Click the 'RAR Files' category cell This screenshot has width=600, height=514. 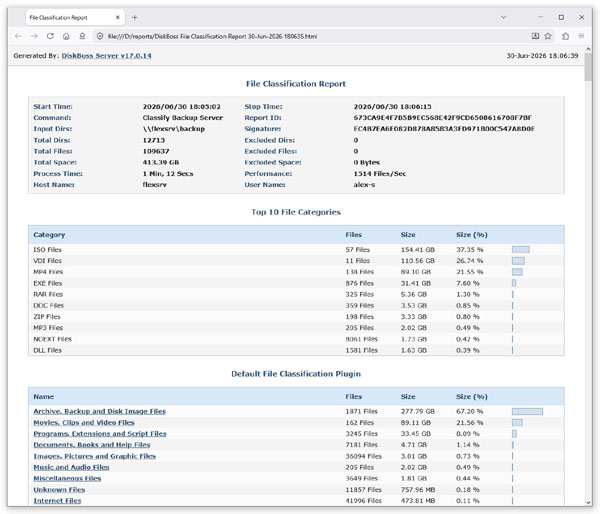pos(48,294)
